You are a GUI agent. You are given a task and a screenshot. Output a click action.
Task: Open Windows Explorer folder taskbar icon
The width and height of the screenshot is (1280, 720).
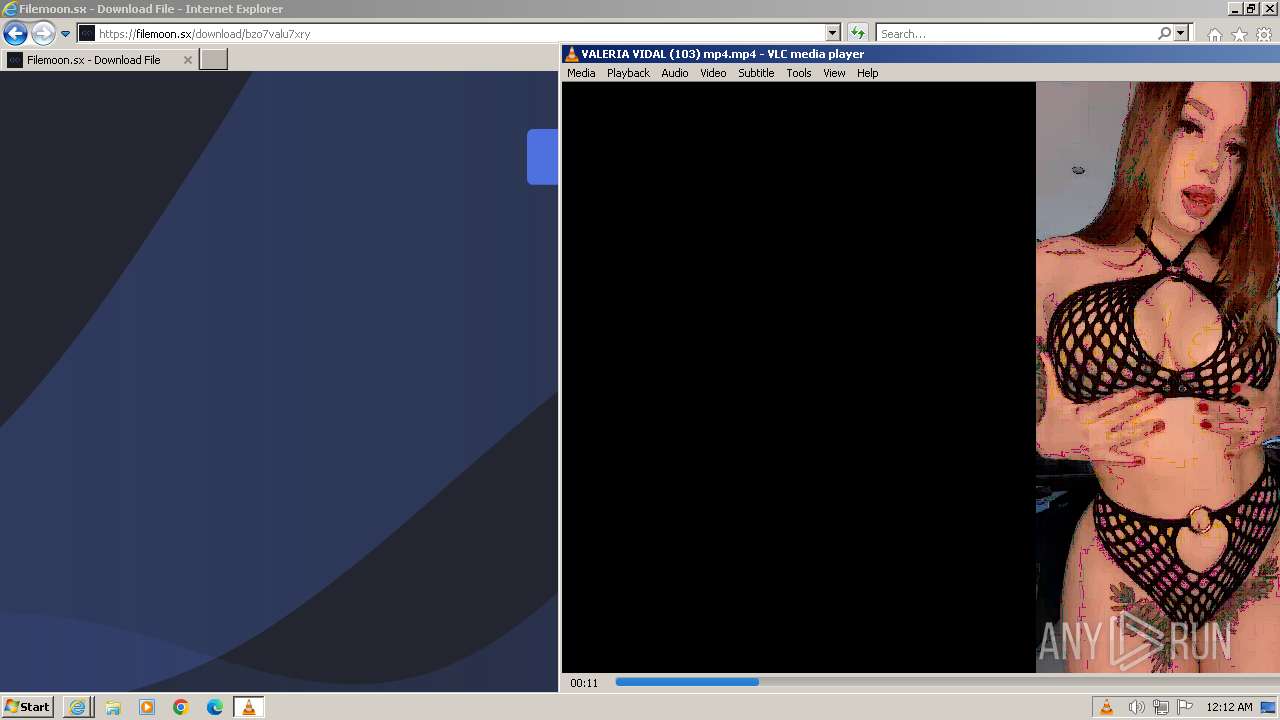tap(112, 707)
